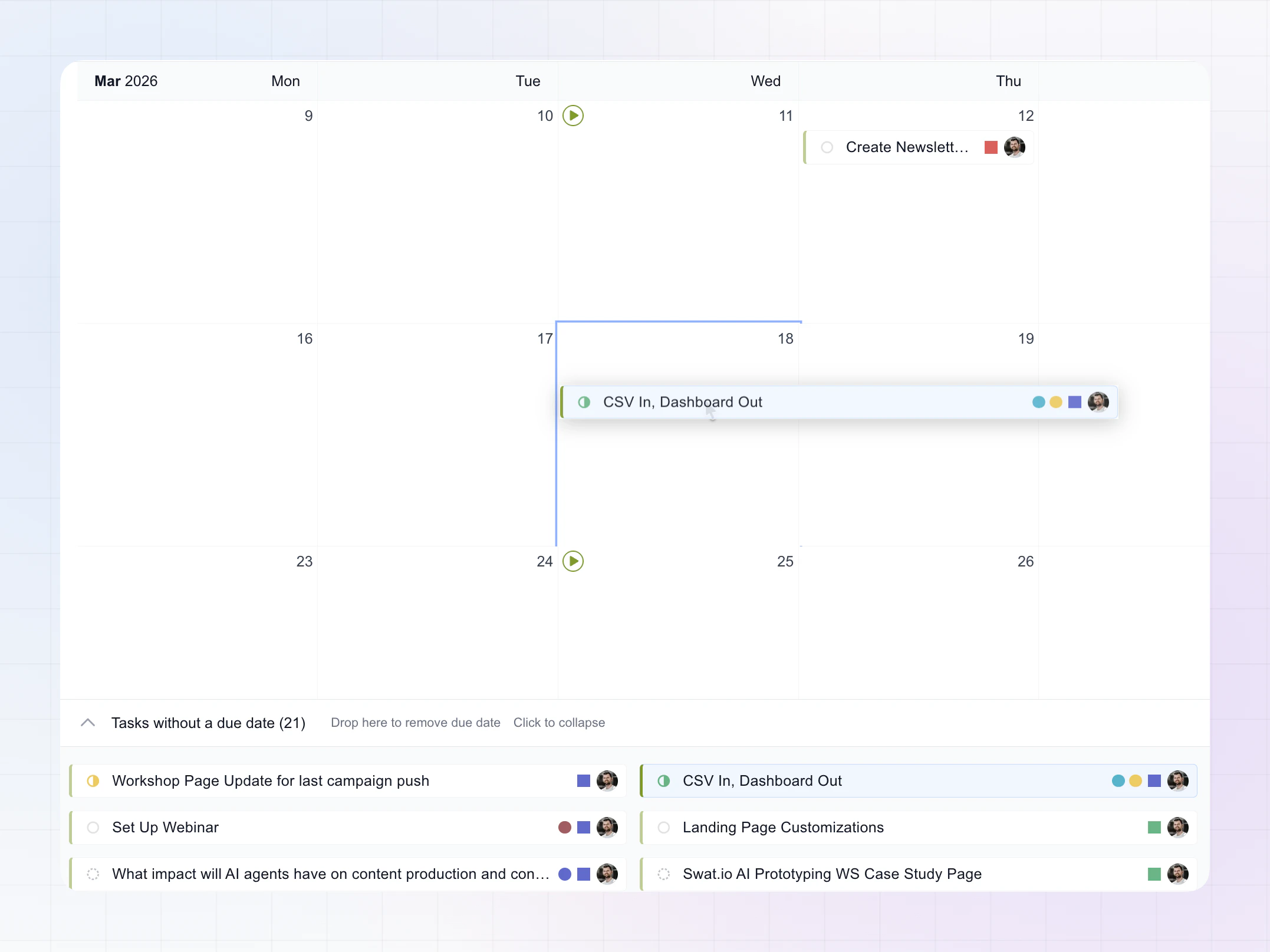Click the teal label dot on CSV In card

[x=1038, y=403]
